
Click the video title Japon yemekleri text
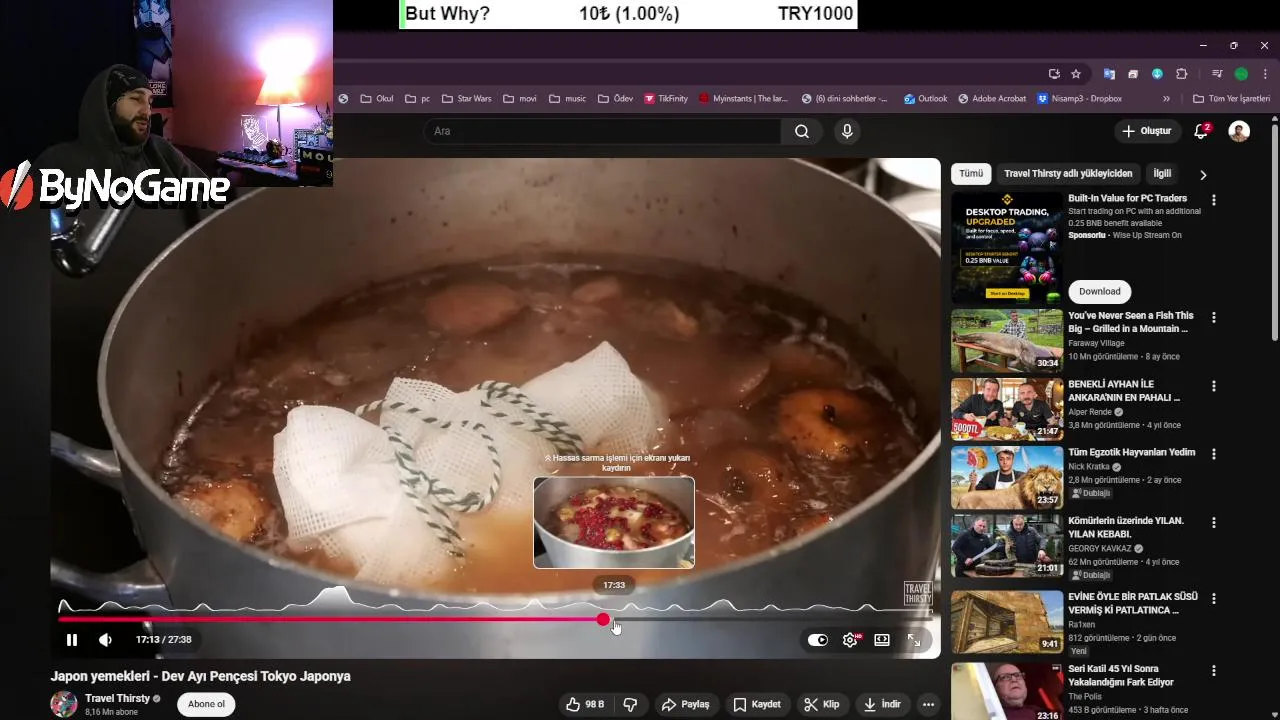(200, 677)
